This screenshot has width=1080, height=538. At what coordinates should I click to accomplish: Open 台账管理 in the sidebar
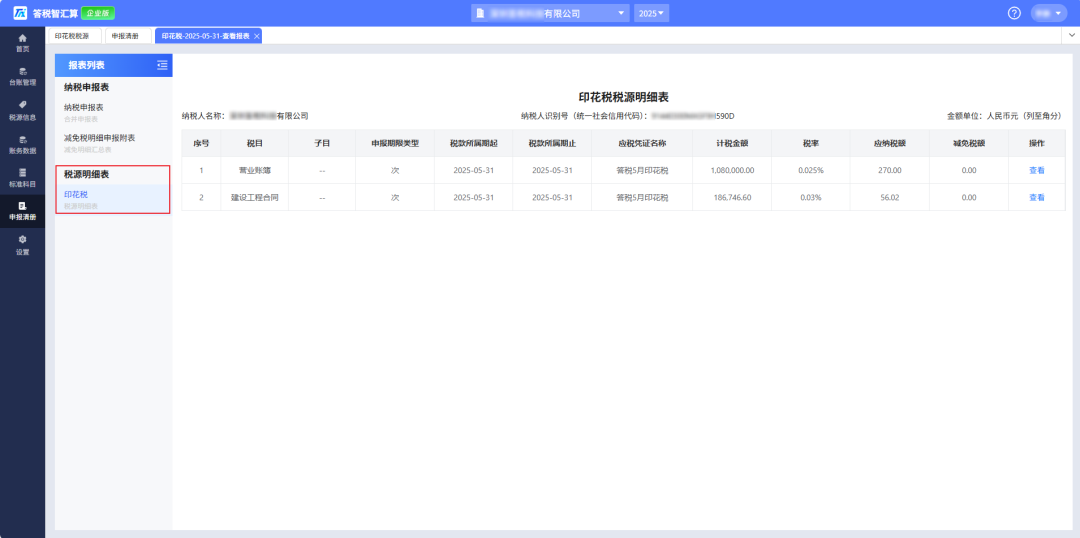pyautogui.click(x=22, y=76)
